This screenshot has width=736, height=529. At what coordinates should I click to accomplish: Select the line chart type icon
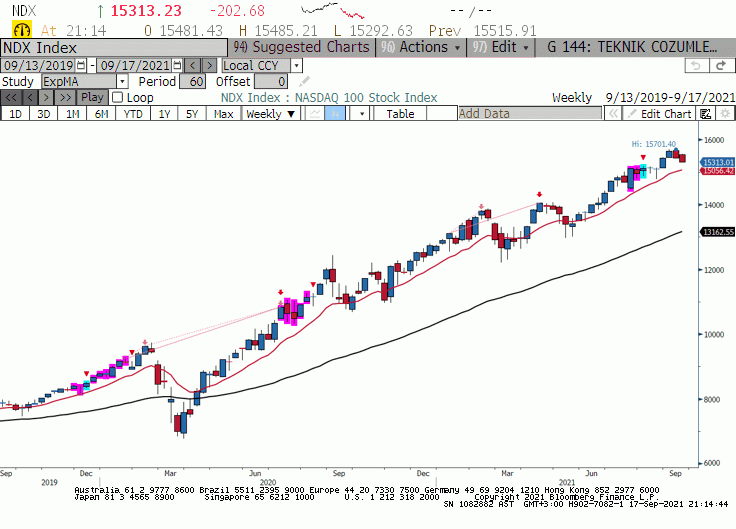point(314,114)
